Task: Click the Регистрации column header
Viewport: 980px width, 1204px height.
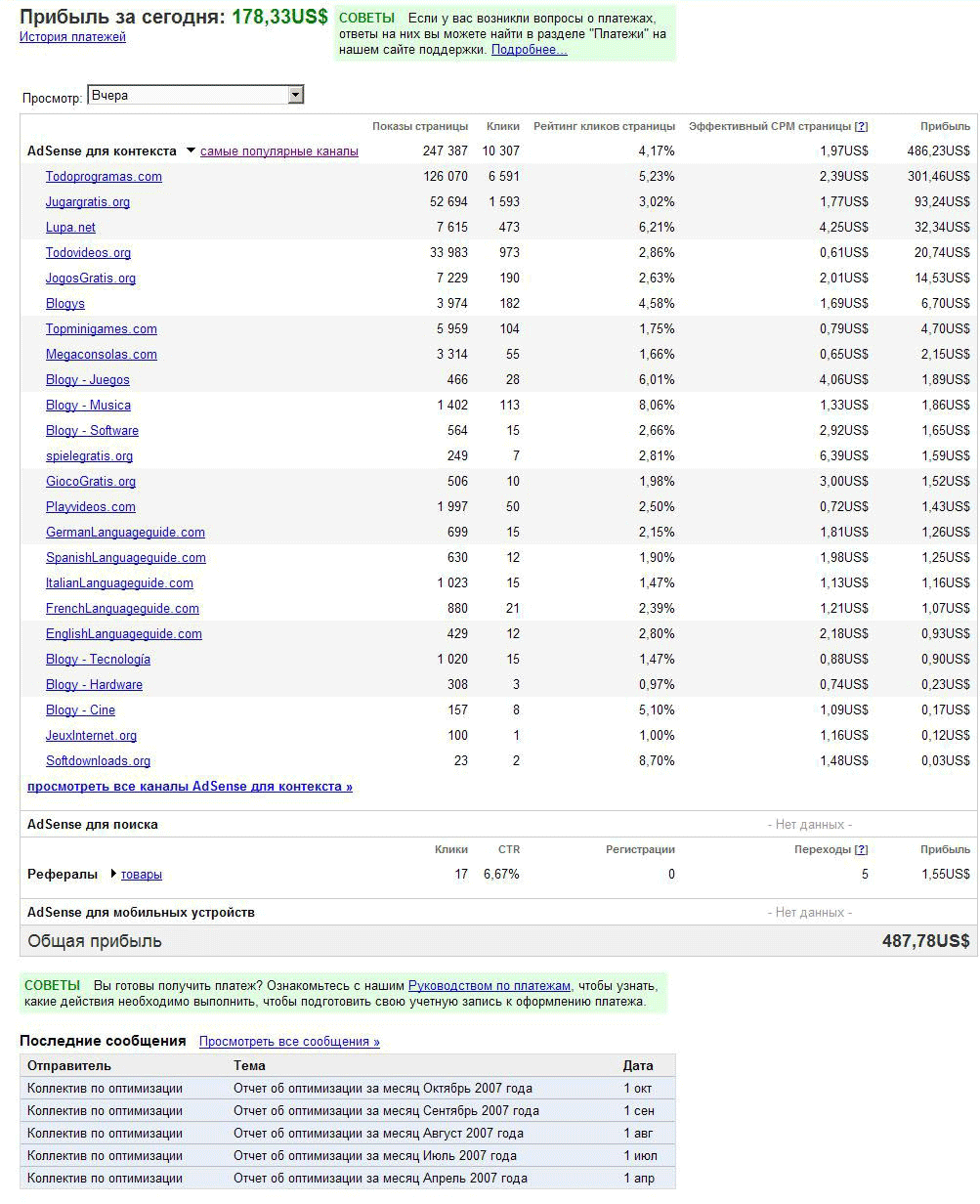Action: (x=640, y=849)
